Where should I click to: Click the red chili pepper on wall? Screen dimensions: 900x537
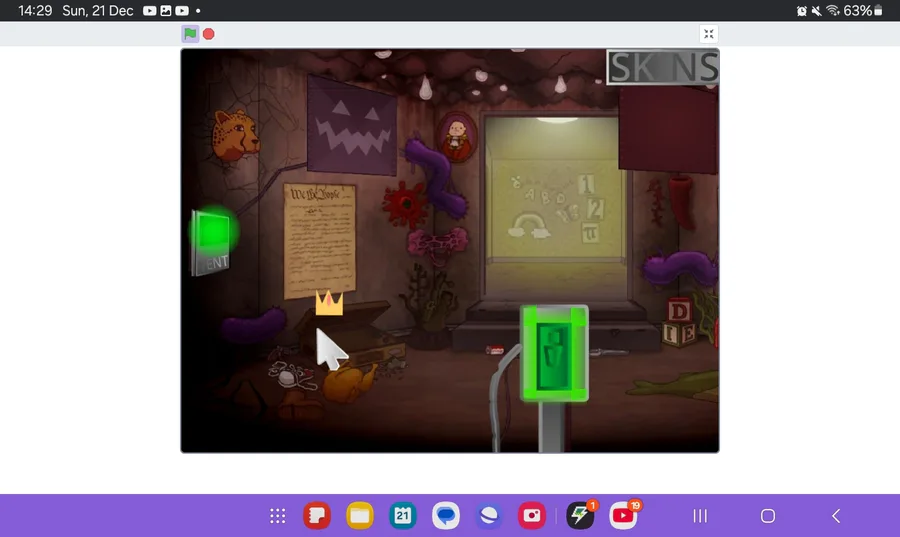pos(682,202)
